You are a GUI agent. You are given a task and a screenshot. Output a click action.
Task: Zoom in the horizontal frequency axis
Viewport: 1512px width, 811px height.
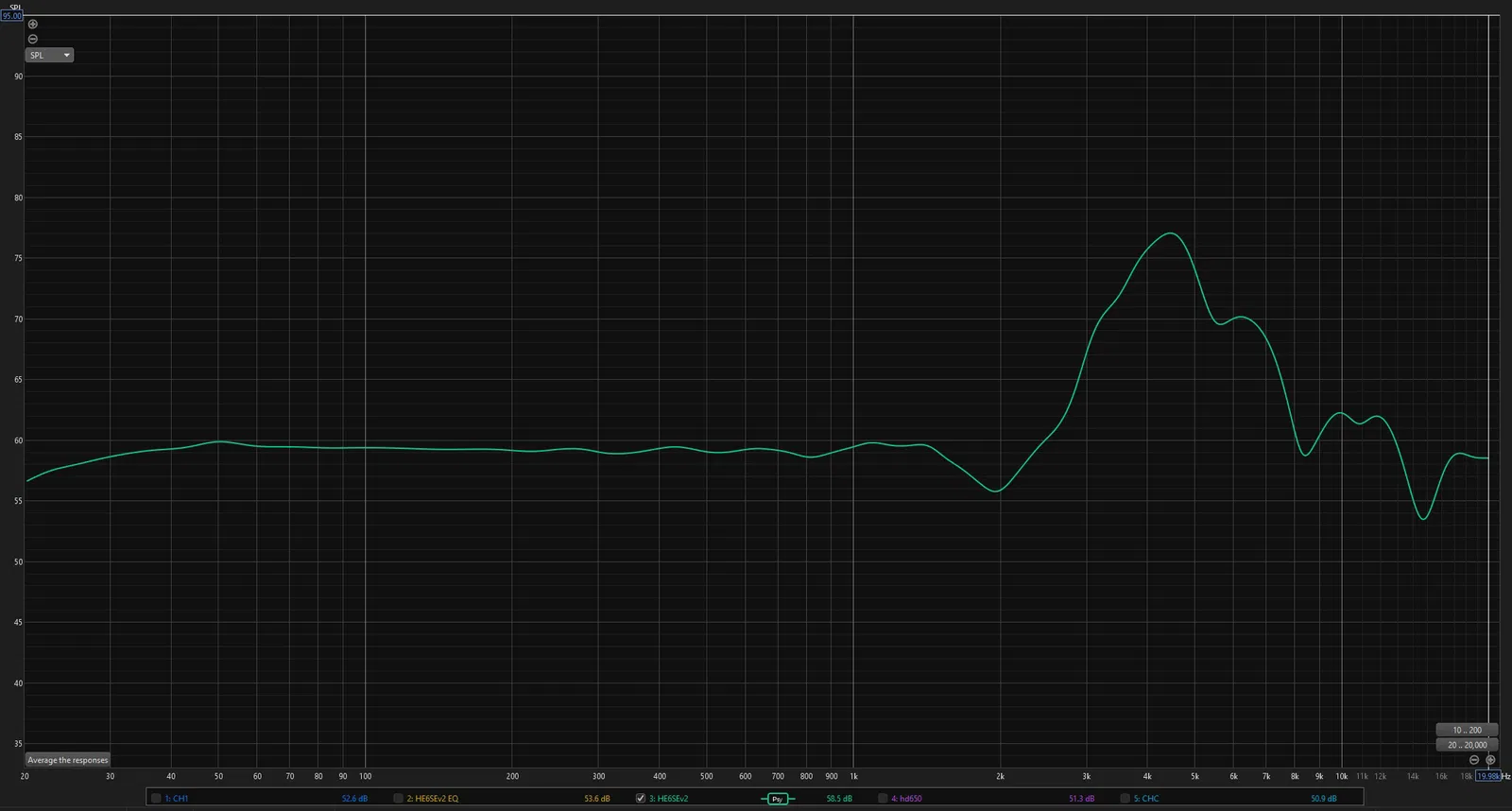(x=1490, y=760)
